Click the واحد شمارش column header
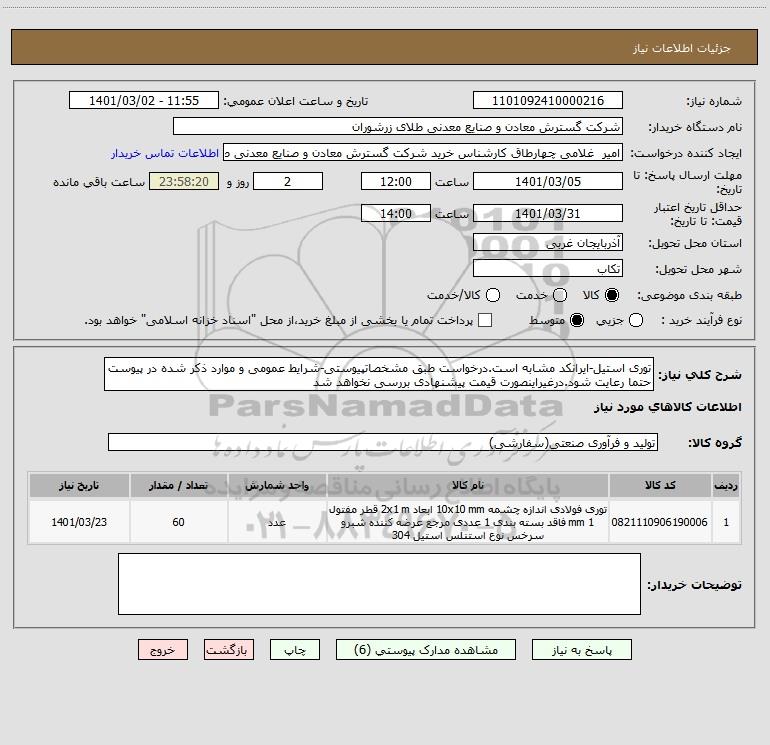This screenshot has width=770, height=745. point(277,486)
